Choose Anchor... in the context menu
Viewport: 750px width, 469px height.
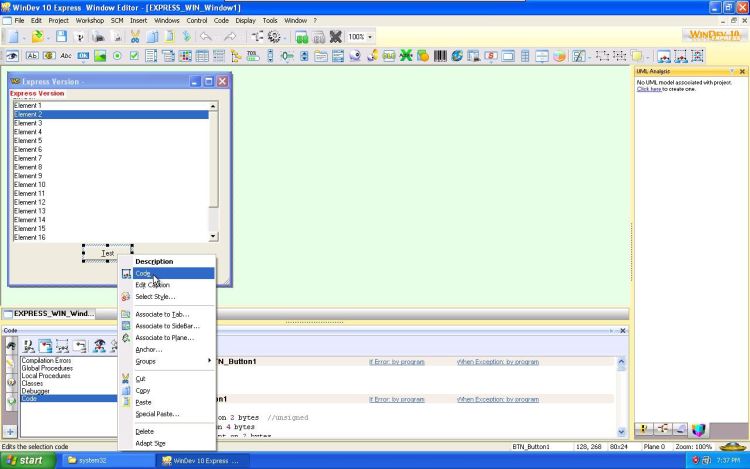167,349
